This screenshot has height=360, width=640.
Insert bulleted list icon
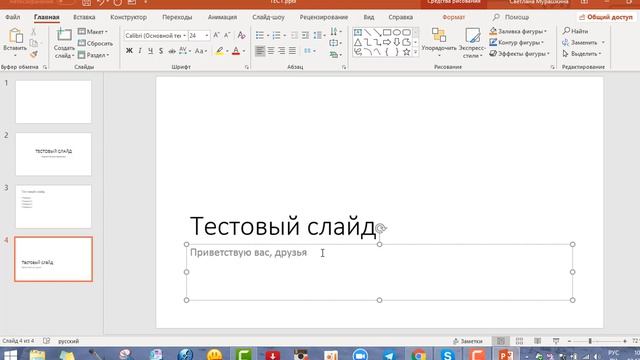coord(260,36)
